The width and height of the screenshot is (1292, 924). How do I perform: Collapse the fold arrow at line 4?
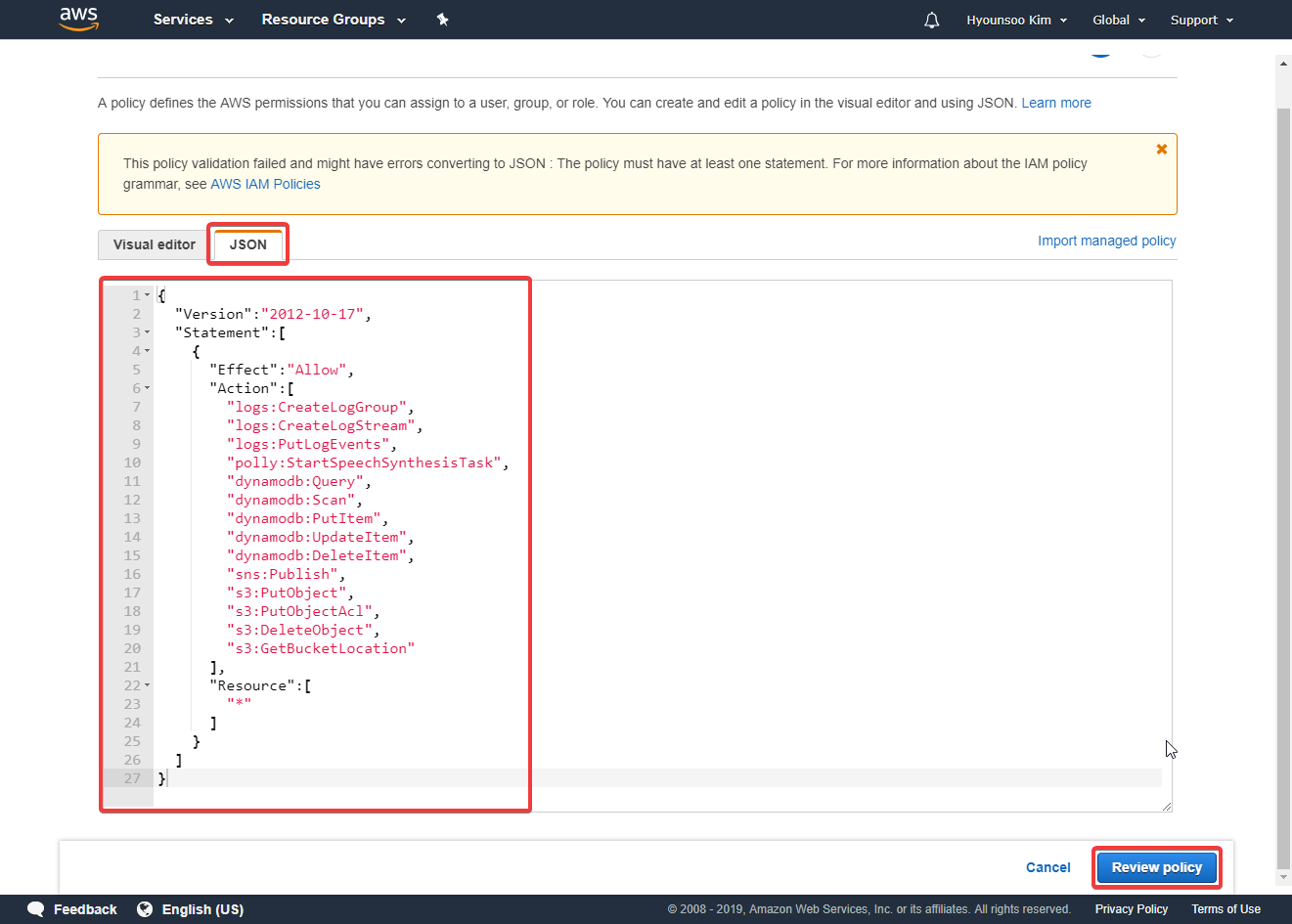point(148,351)
